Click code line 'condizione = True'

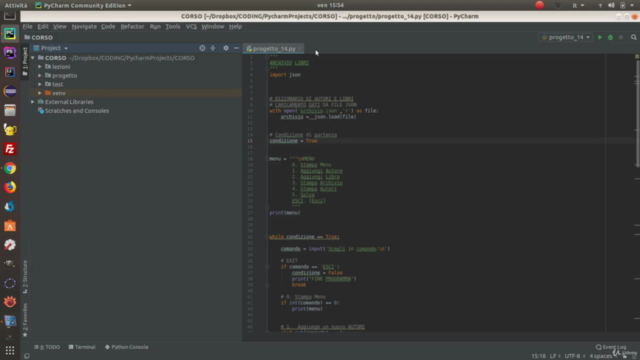(x=293, y=141)
